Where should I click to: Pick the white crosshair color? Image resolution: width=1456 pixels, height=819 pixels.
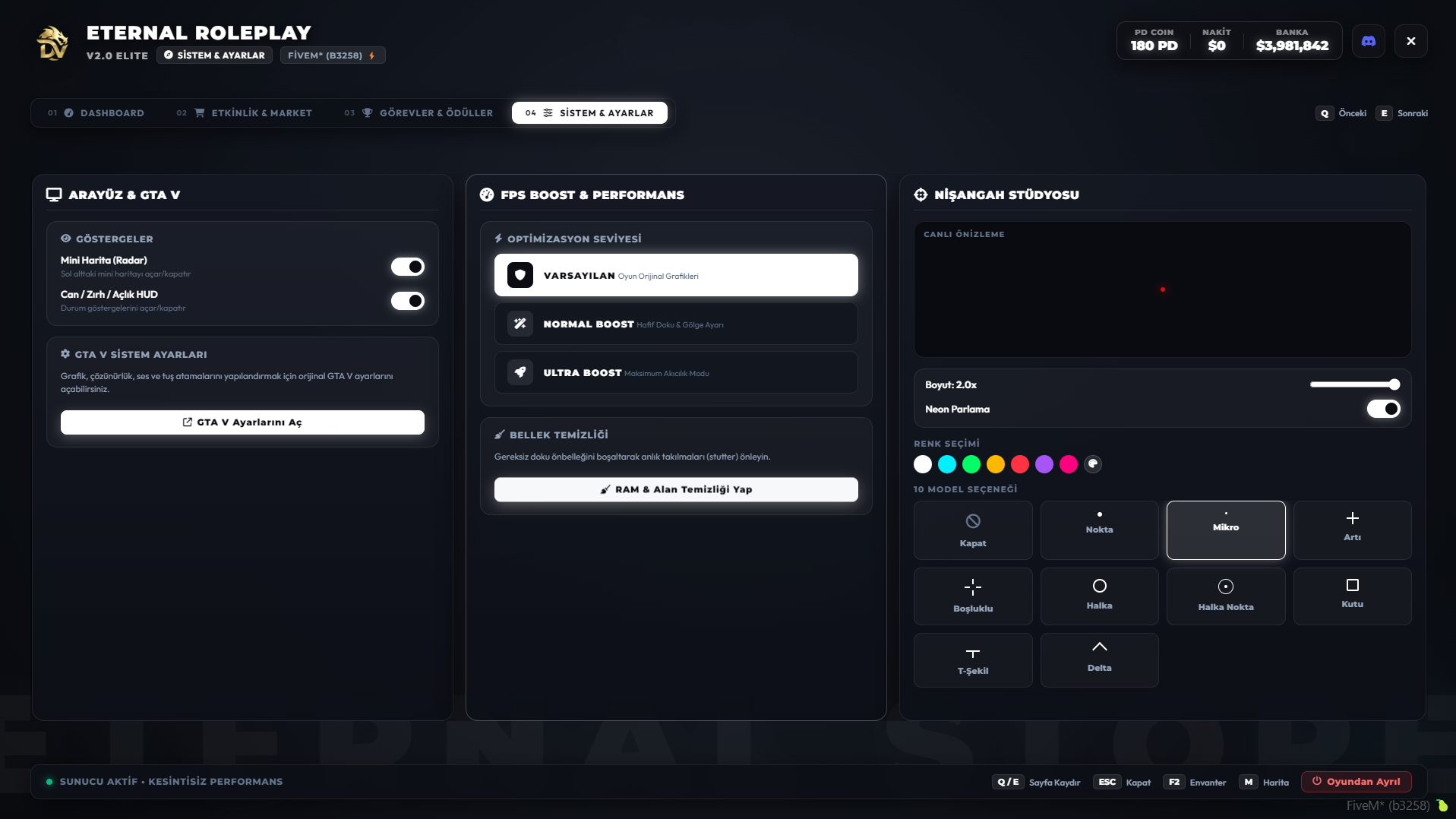tap(922, 464)
